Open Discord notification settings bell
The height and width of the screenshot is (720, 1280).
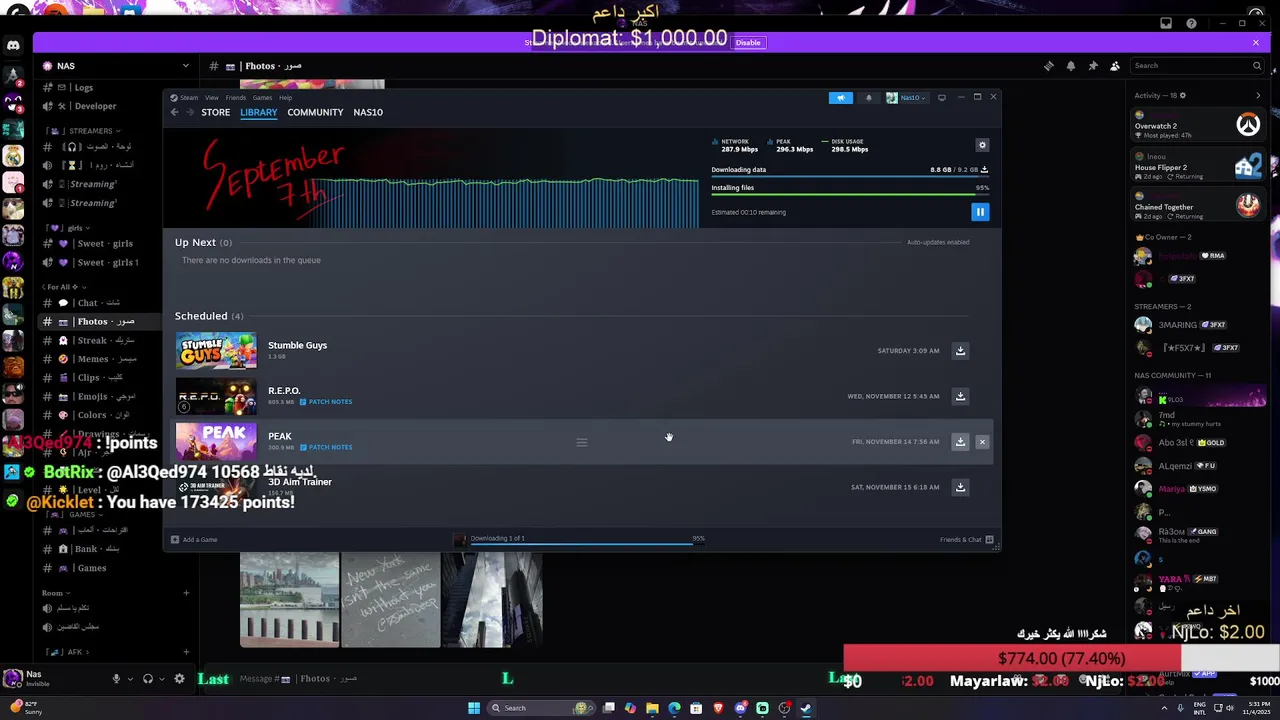click(1070, 66)
